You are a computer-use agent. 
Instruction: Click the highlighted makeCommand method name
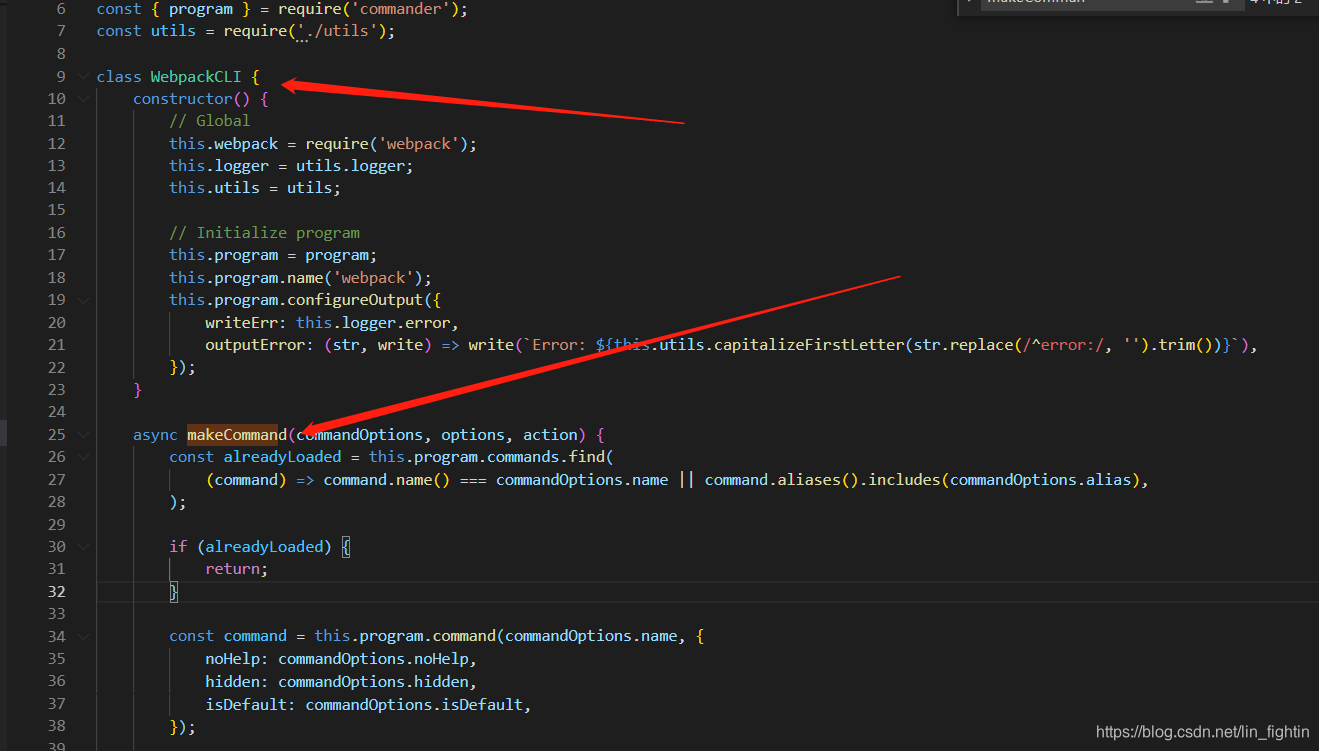click(237, 434)
